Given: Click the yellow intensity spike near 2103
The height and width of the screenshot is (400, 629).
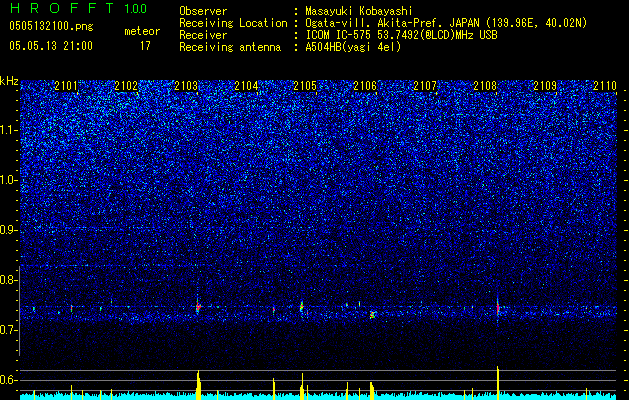Looking at the screenshot, I should [198, 385].
